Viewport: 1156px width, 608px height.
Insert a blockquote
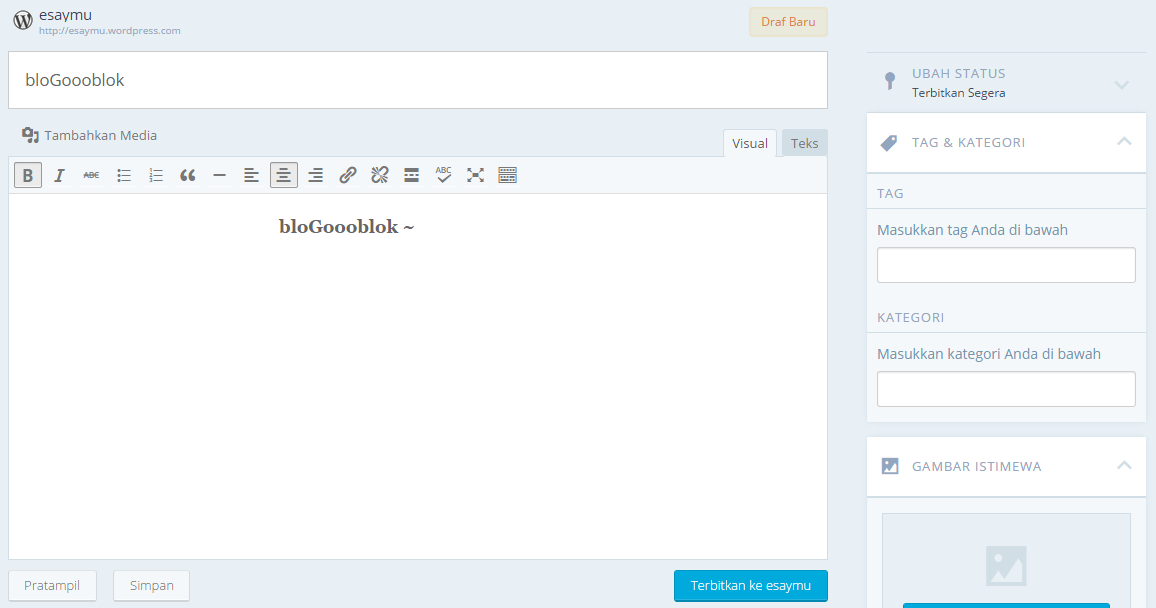pyautogui.click(x=187, y=175)
